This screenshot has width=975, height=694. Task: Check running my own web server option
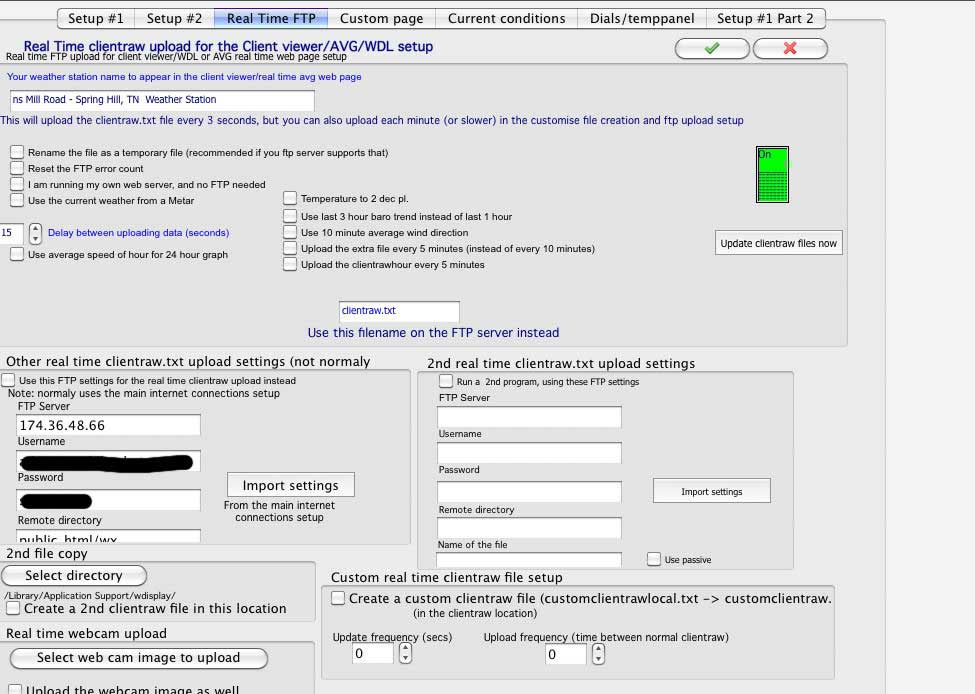tap(17, 184)
